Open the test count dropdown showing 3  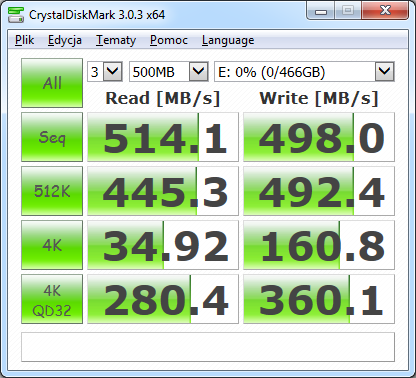(105, 71)
